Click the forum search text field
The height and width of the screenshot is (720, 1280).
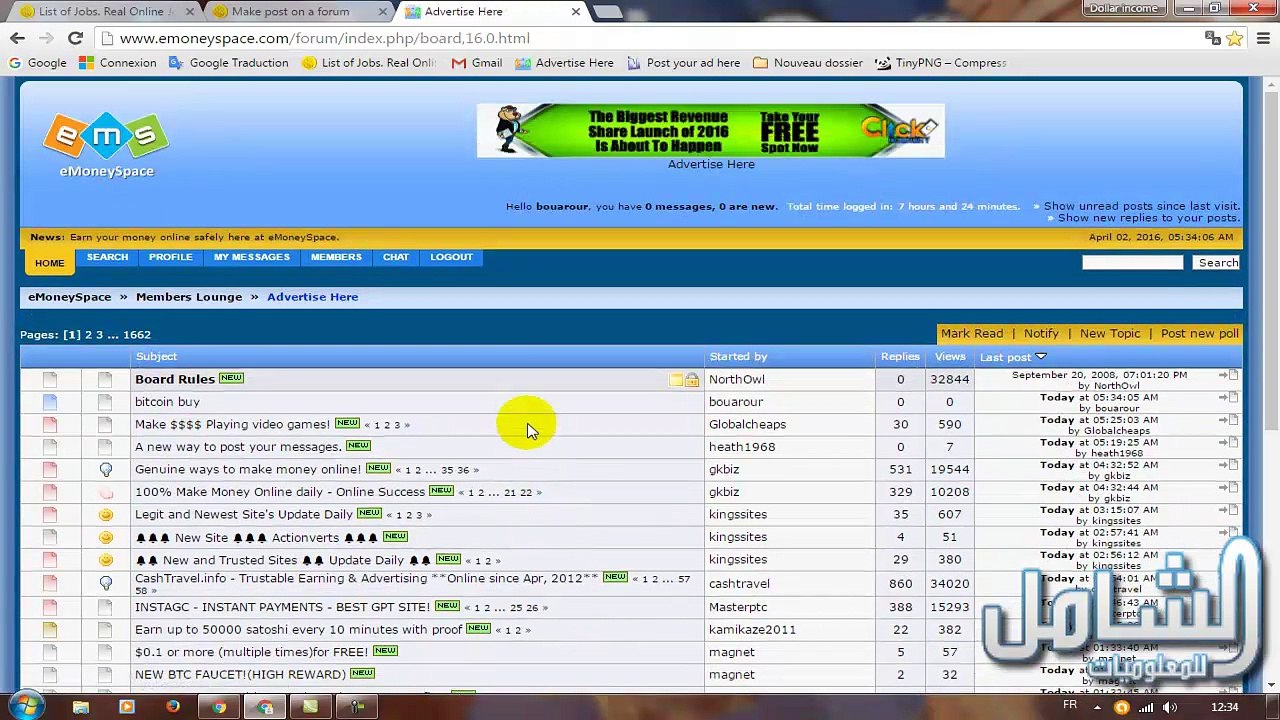[x=1133, y=262]
